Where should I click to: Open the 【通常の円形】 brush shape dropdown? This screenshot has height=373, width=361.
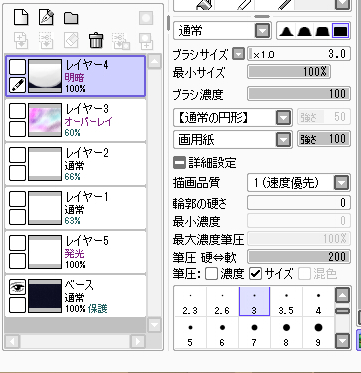click(x=283, y=118)
